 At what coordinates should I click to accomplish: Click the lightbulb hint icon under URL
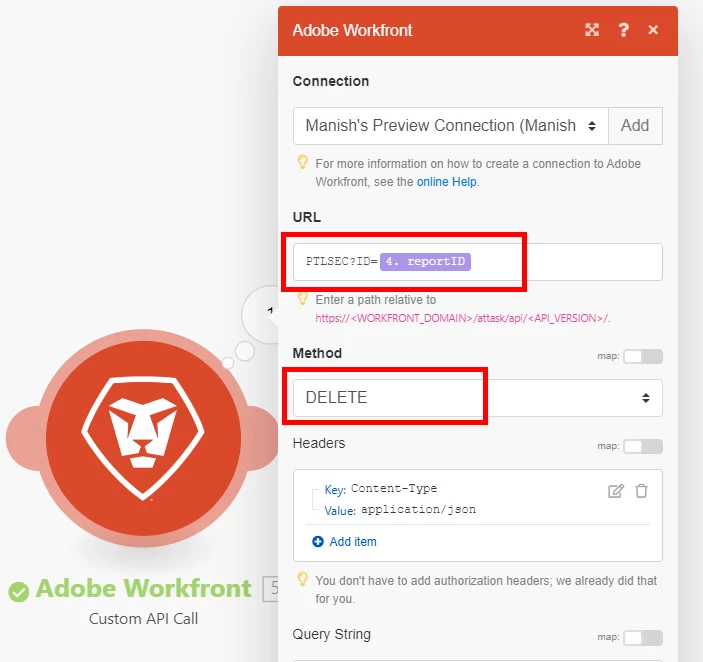point(303,299)
